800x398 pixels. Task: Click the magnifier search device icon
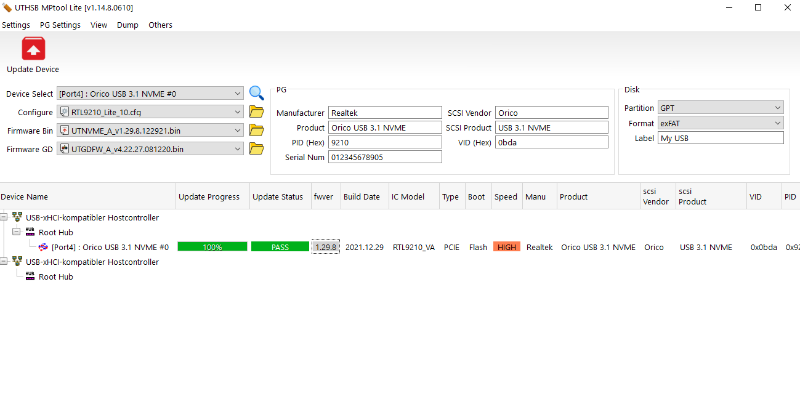[x=256, y=93]
